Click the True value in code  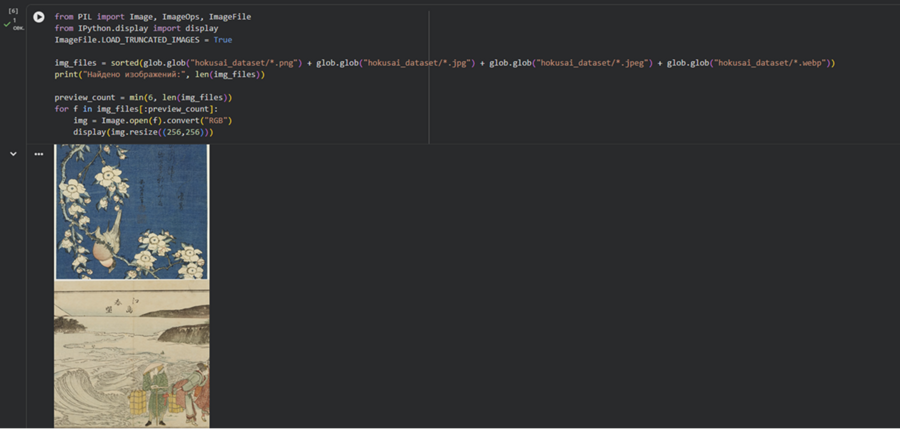(x=223, y=40)
